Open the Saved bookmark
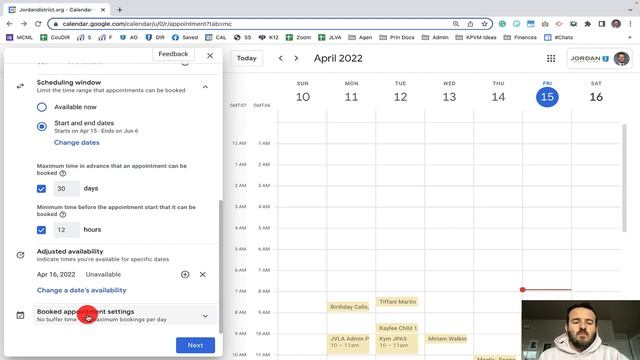Viewport: 640px width, 360px height. [x=185, y=37]
